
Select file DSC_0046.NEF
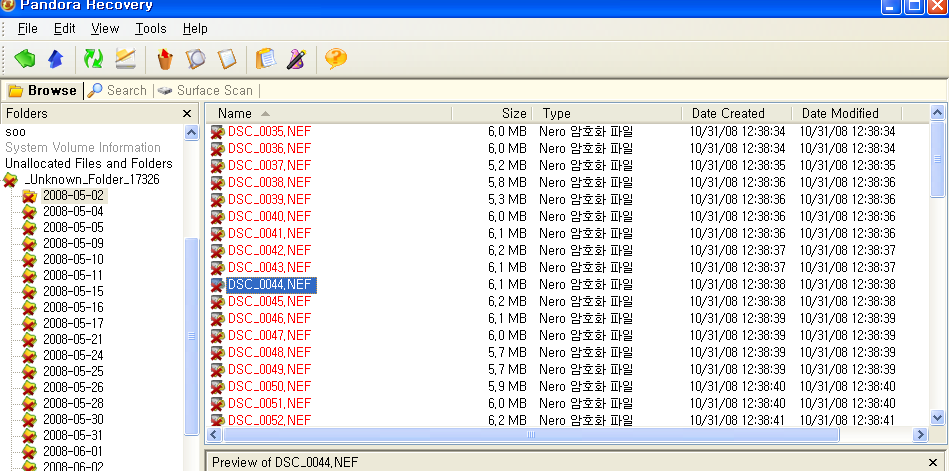click(x=269, y=318)
